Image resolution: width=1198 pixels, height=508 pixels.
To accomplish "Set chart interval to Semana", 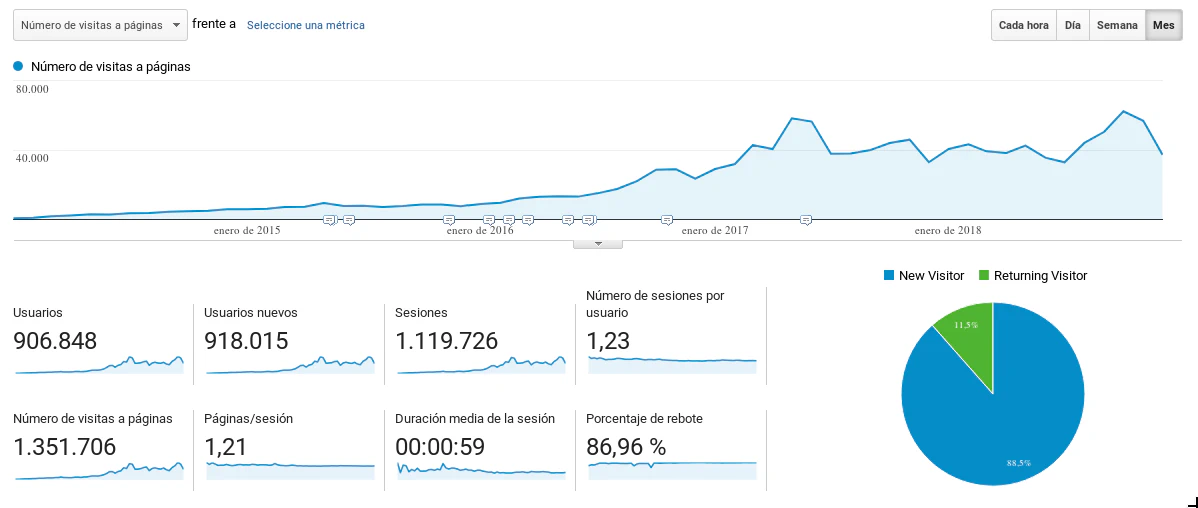I will [1117, 26].
